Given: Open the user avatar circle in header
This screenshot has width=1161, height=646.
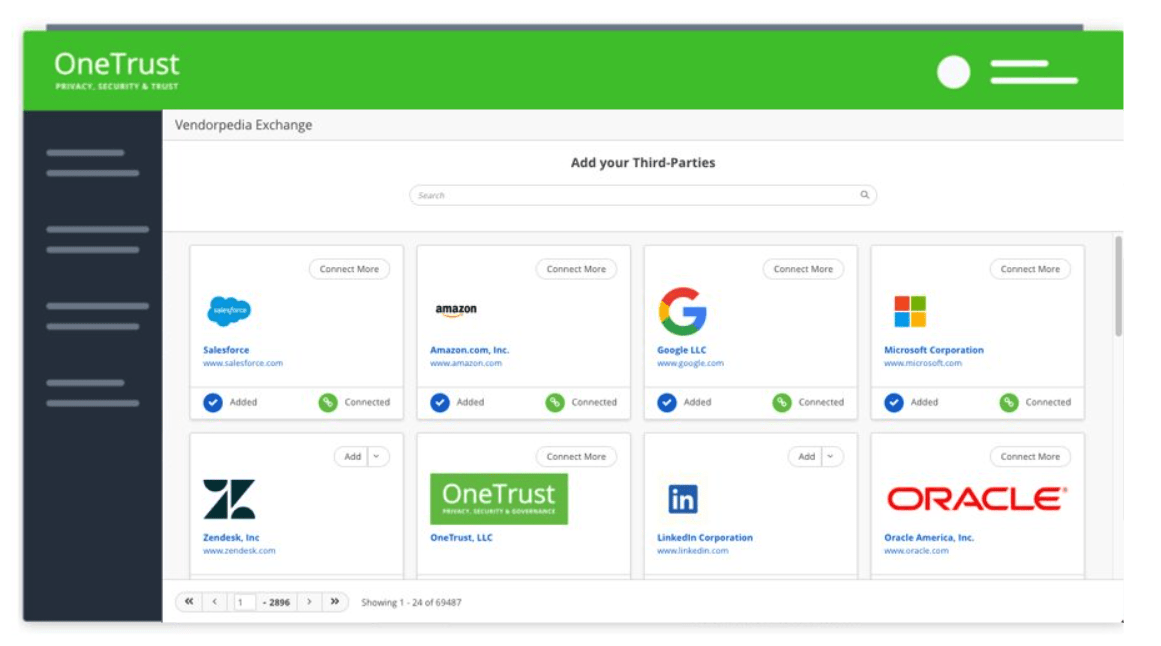Looking at the screenshot, I should (953, 72).
